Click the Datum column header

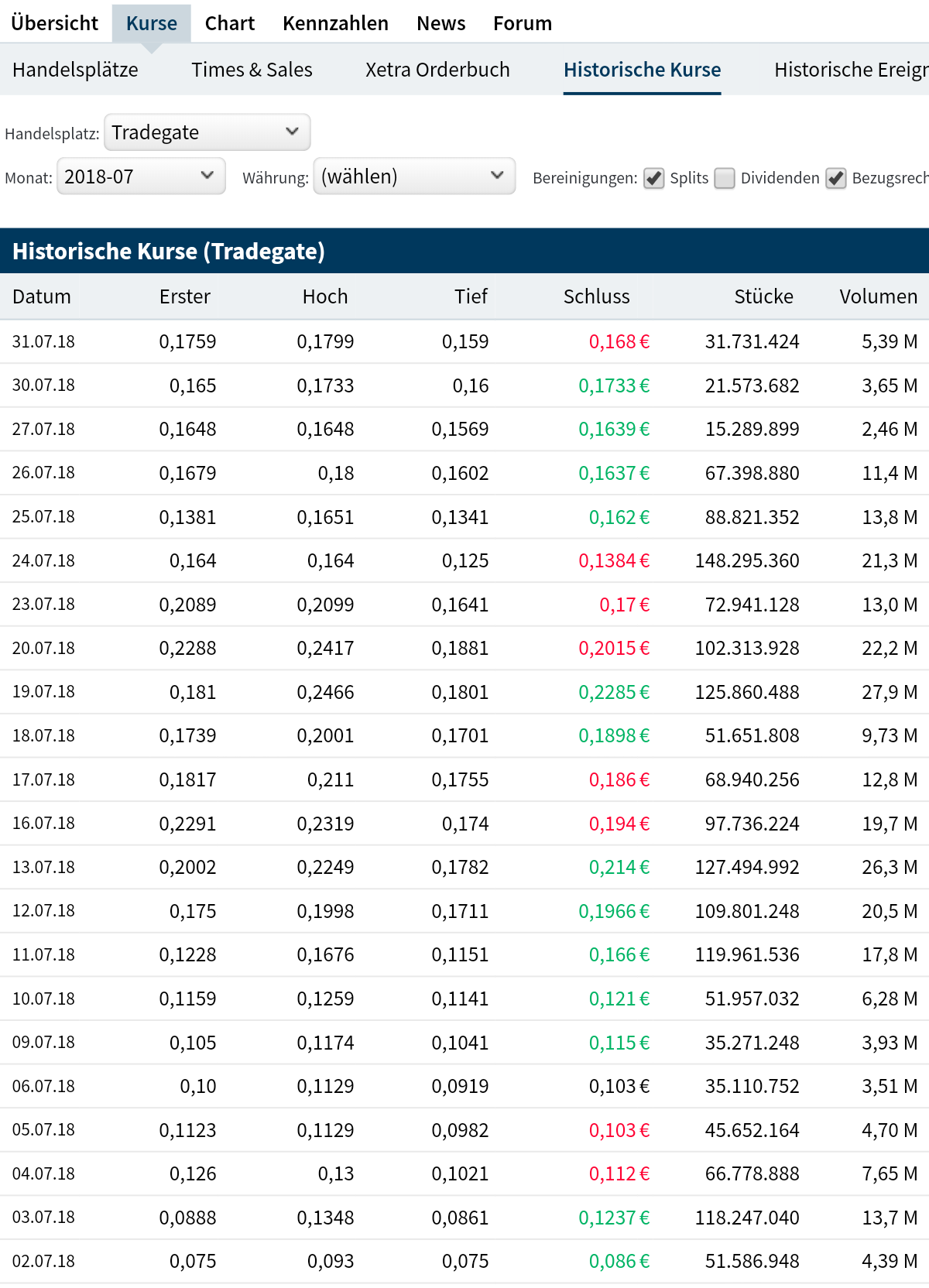42,296
